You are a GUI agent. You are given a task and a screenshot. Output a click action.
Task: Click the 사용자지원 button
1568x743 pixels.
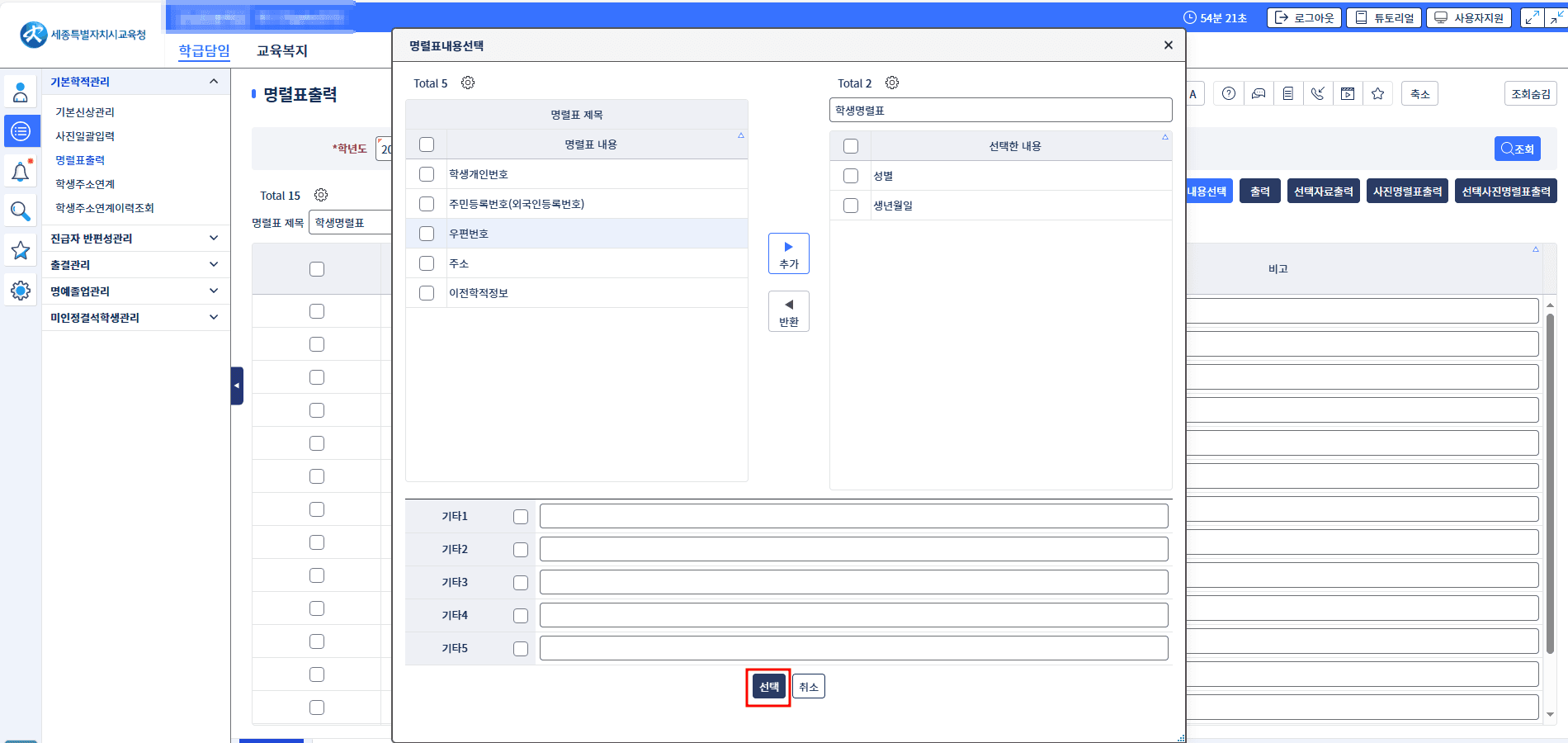point(1469,17)
